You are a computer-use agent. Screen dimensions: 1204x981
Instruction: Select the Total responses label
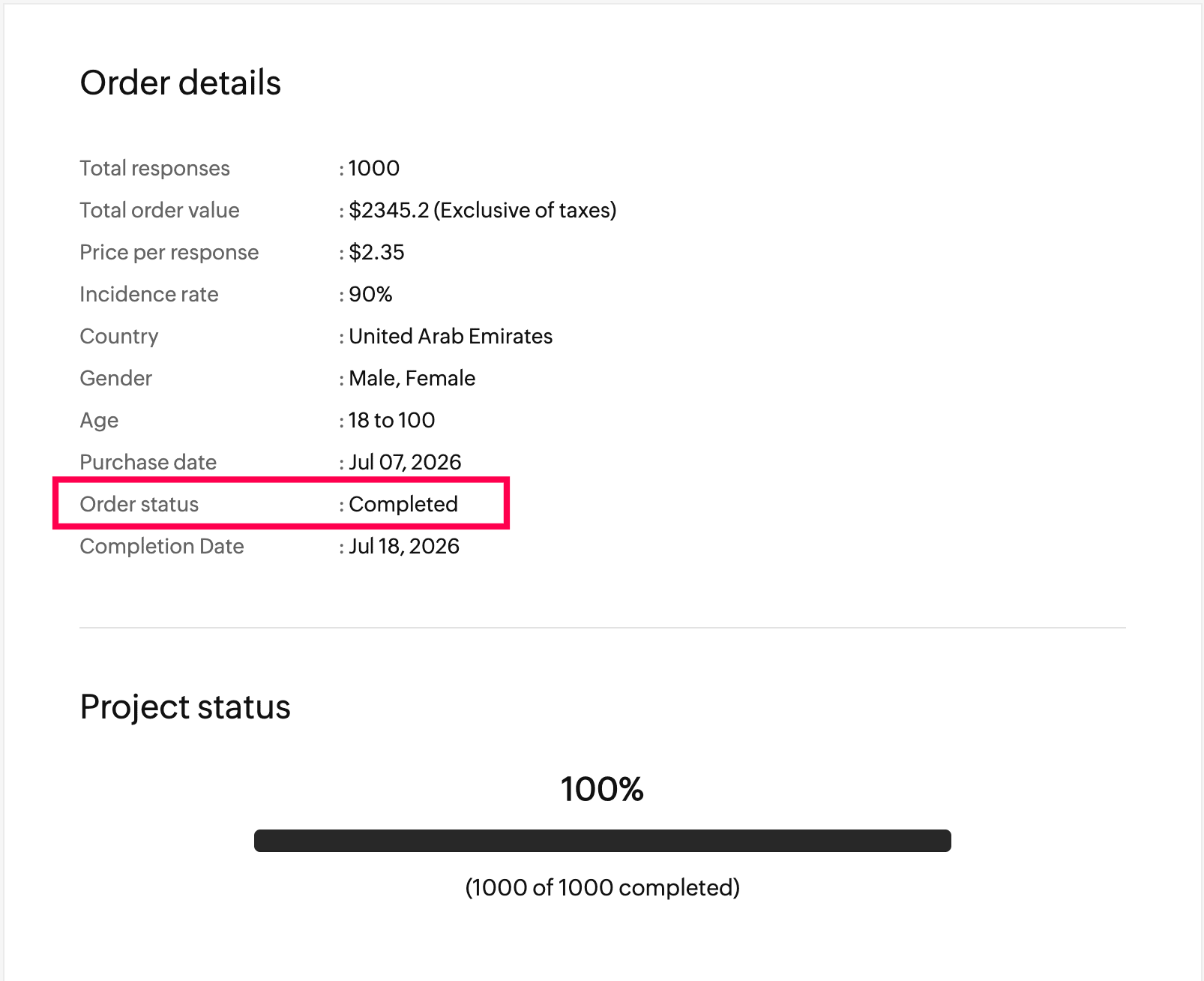pos(154,168)
